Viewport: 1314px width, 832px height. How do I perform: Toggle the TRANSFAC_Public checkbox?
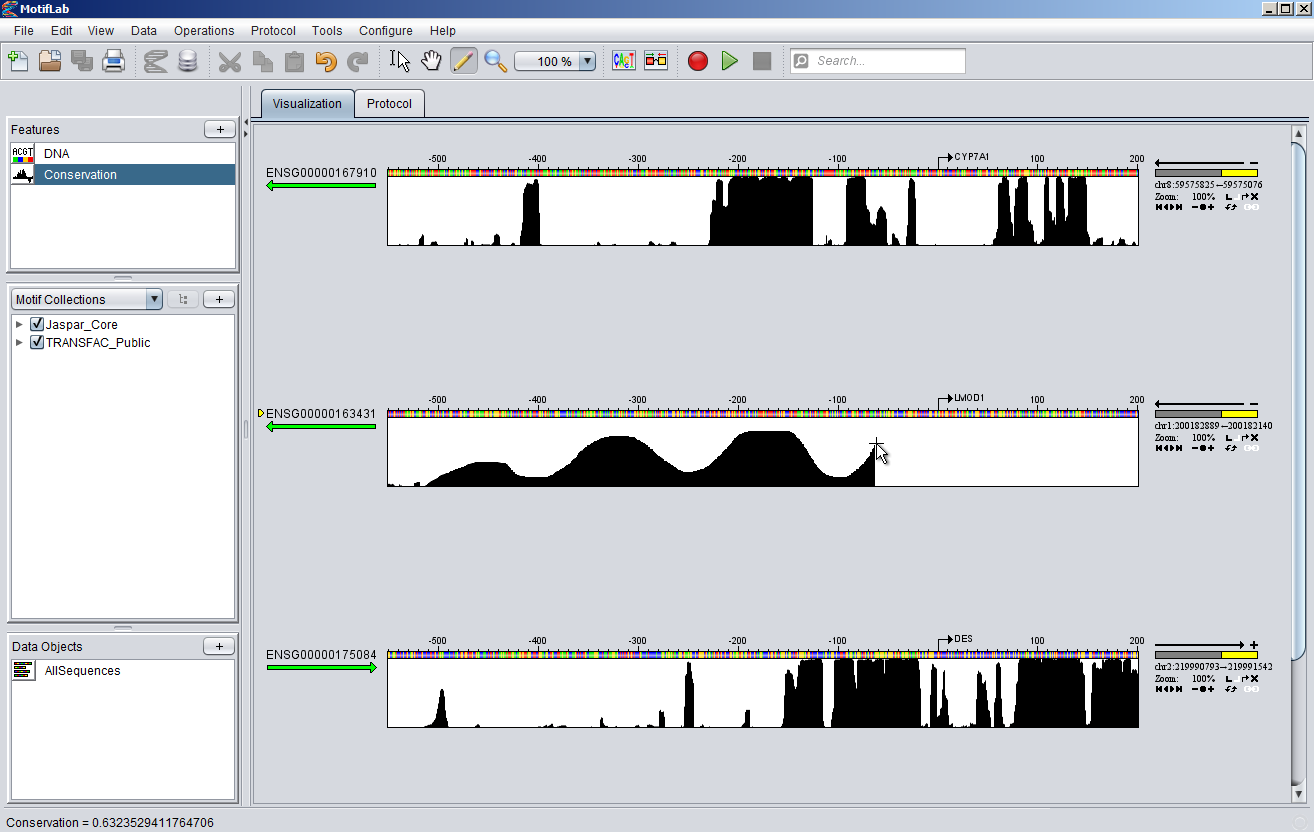pyautogui.click(x=37, y=342)
